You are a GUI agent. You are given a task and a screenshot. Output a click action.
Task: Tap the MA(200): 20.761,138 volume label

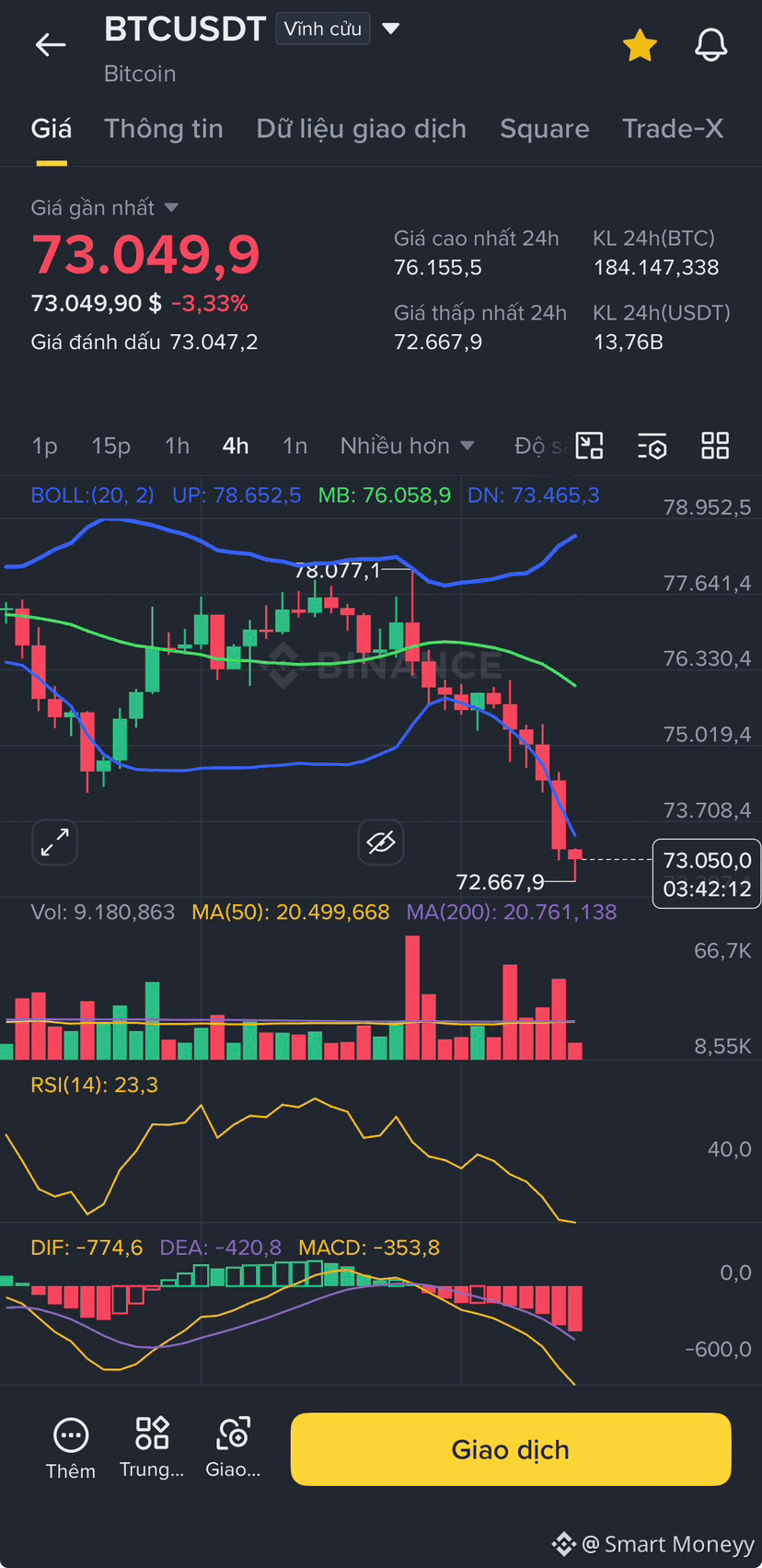(x=512, y=912)
